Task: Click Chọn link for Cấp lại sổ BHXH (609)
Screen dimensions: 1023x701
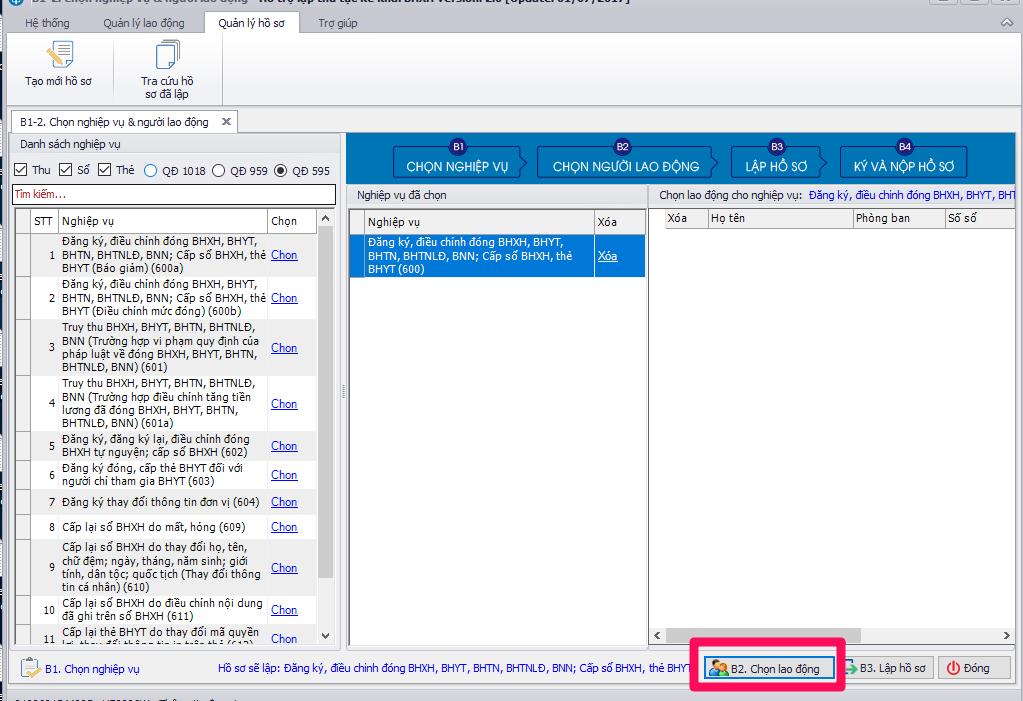Action: tap(284, 527)
